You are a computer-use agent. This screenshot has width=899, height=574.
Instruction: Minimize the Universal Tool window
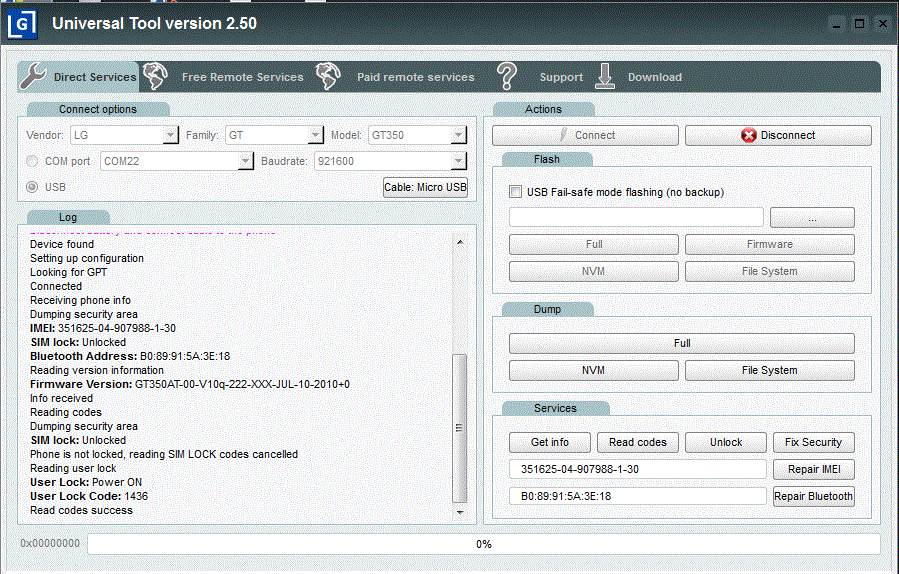pos(837,24)
